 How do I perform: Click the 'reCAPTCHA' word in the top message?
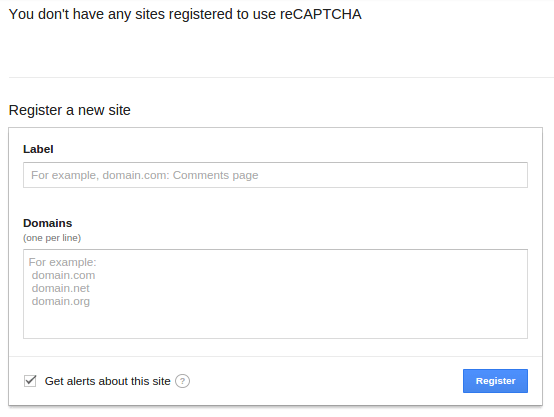point(321,14)
